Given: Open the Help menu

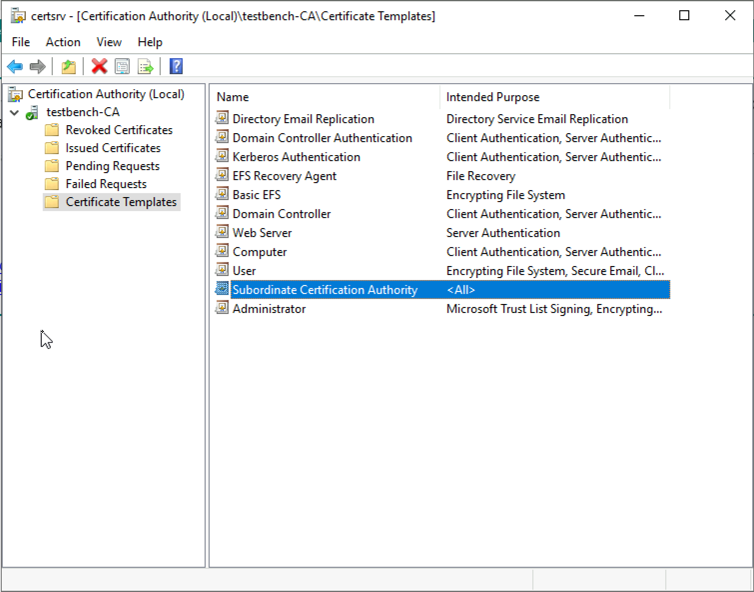Looking at the screenshot, I should [150, 42].
